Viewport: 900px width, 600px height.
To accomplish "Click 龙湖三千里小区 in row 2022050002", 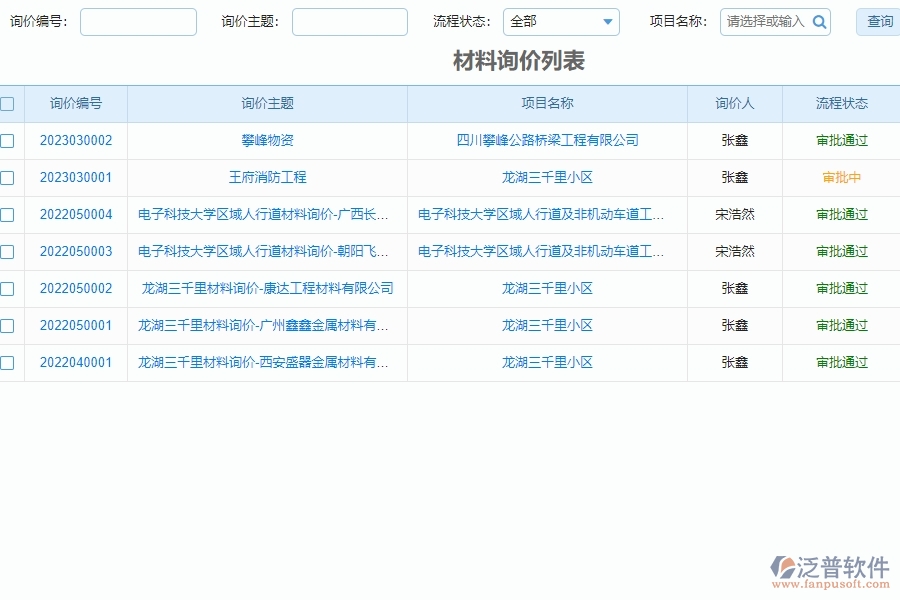I will 546,288.
